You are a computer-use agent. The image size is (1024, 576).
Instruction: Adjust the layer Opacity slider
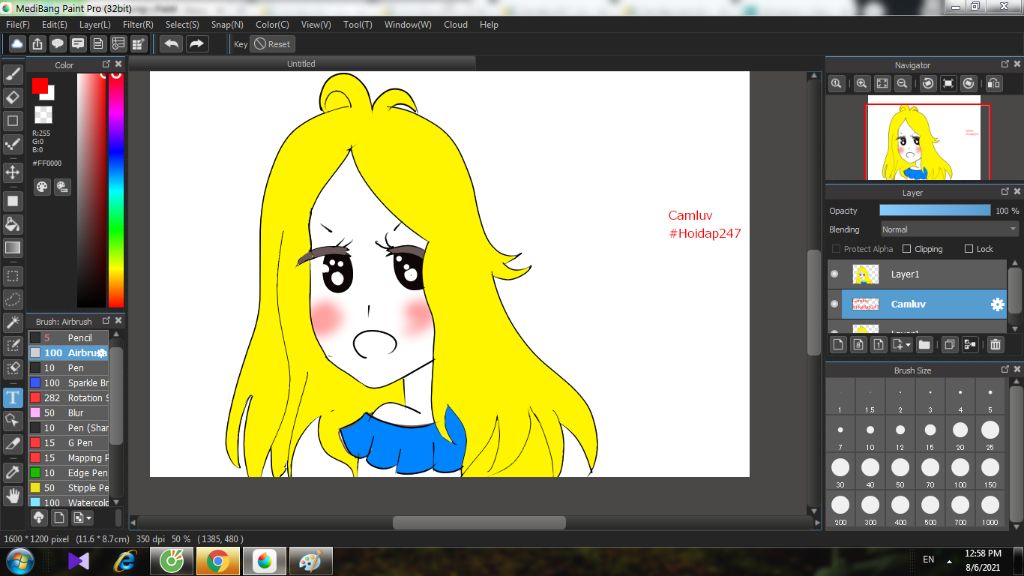935,210
